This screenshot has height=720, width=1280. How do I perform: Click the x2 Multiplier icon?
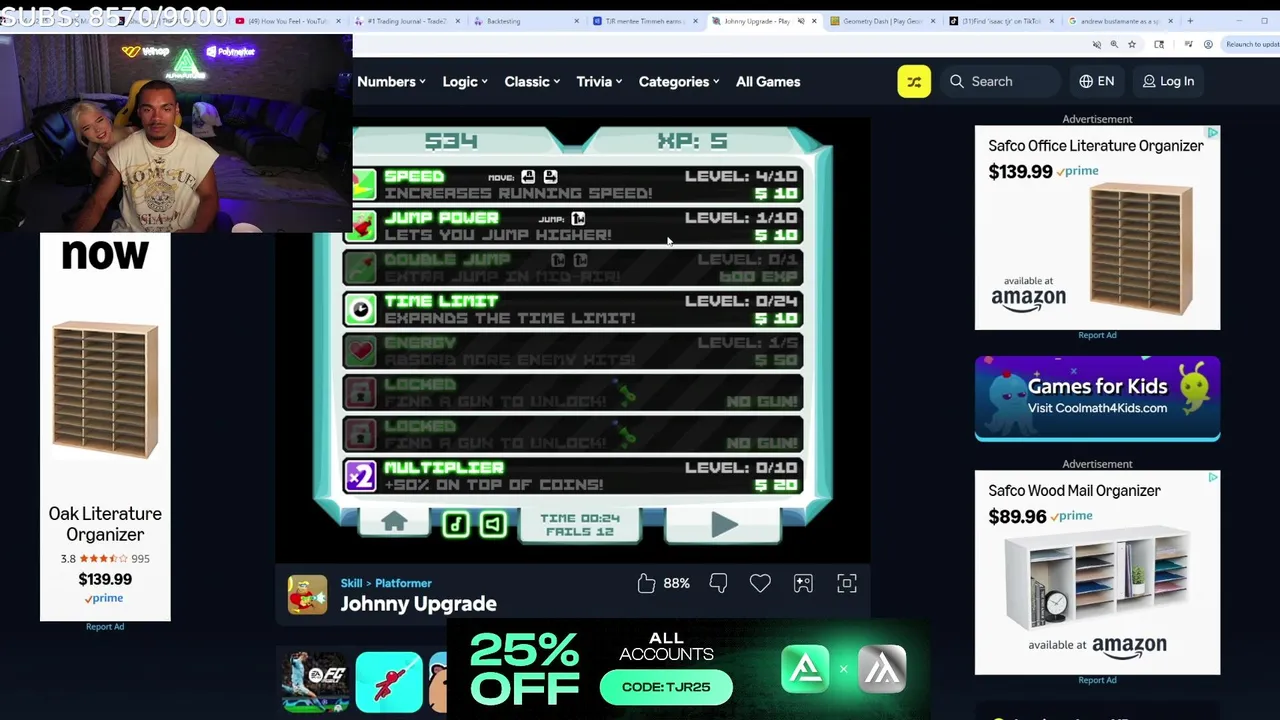361,477
